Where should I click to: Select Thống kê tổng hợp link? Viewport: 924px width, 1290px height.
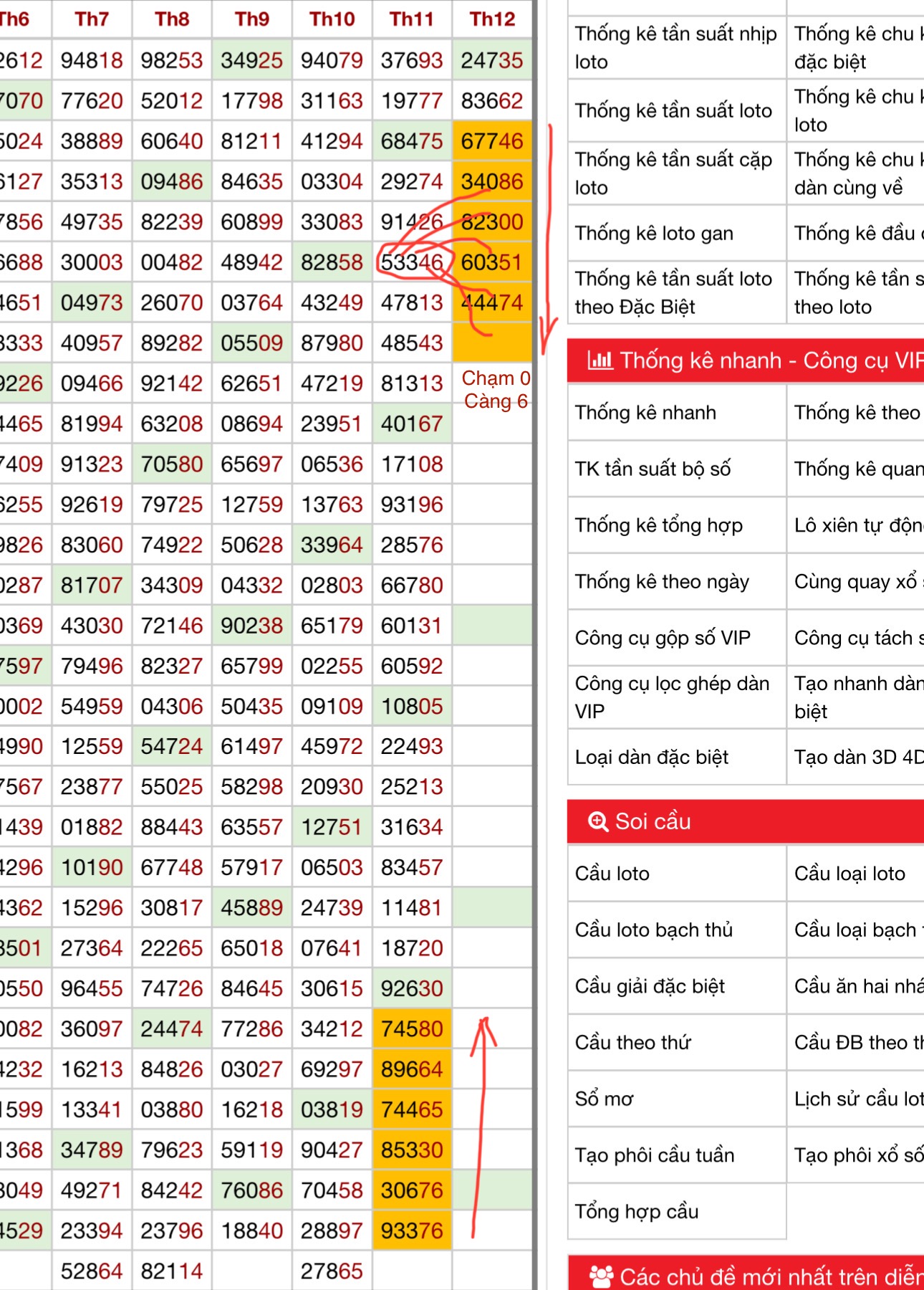(x=658, y=525)
